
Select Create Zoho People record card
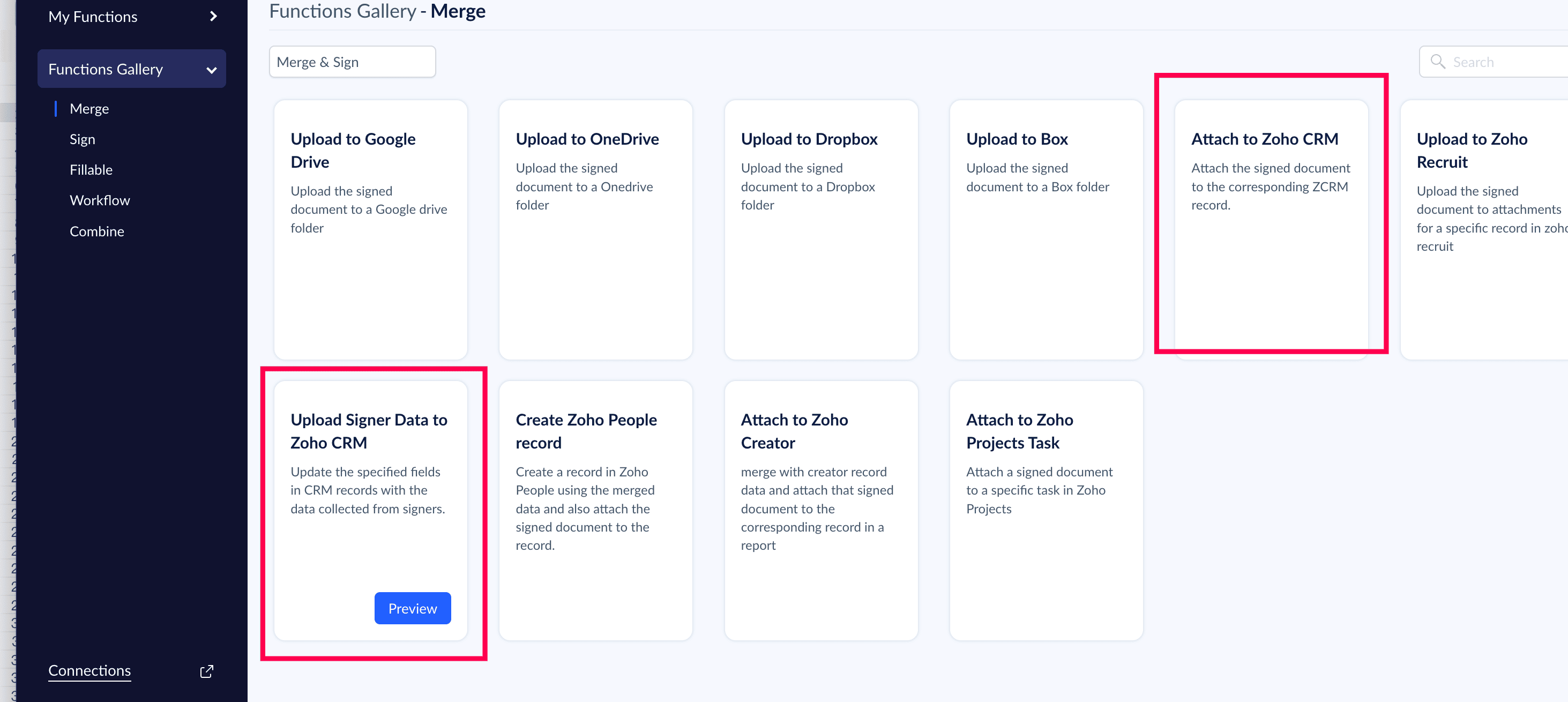tap(595, 510)
